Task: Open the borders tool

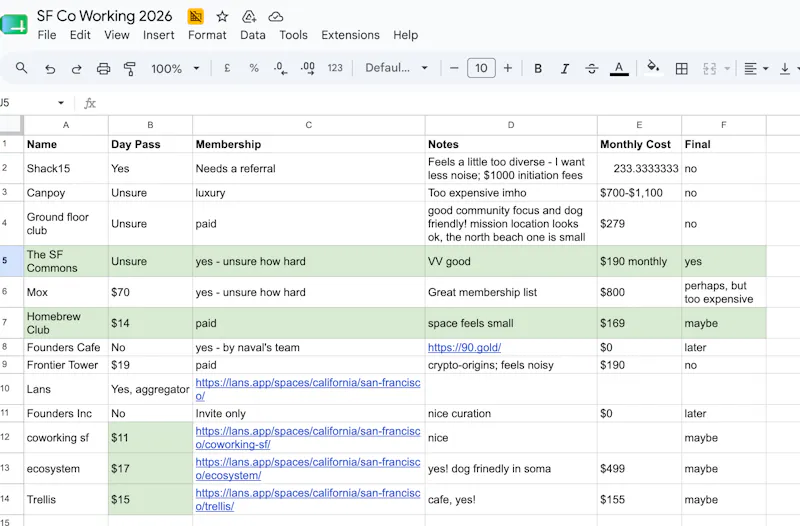Action: [x=682, y=68]
